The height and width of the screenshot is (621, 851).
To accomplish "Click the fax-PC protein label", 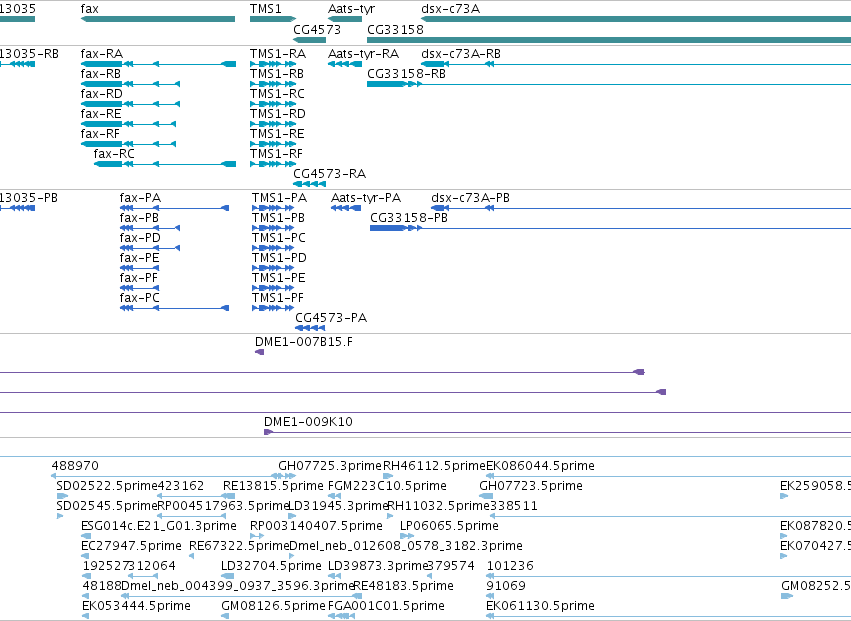I will [140, 298].
